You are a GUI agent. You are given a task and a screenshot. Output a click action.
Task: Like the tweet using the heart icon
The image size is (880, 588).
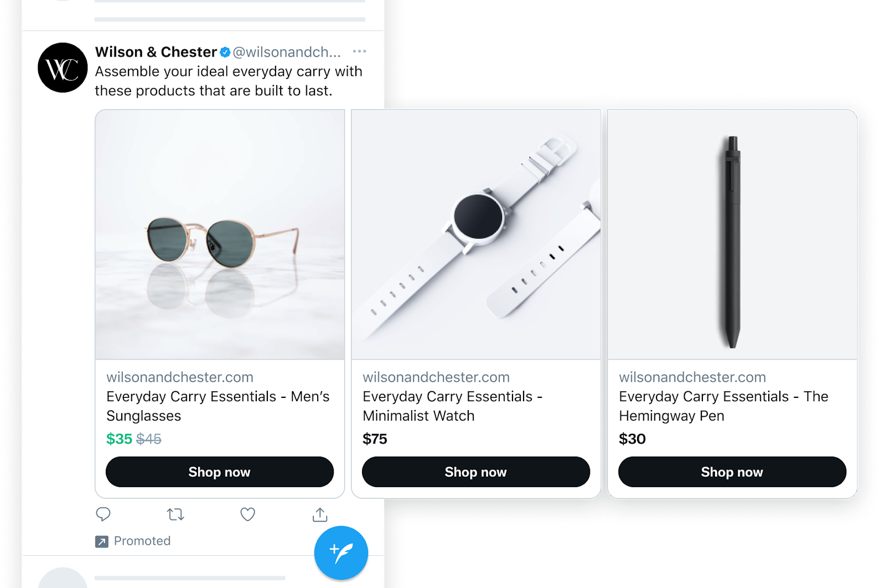[x=247, y=513]
